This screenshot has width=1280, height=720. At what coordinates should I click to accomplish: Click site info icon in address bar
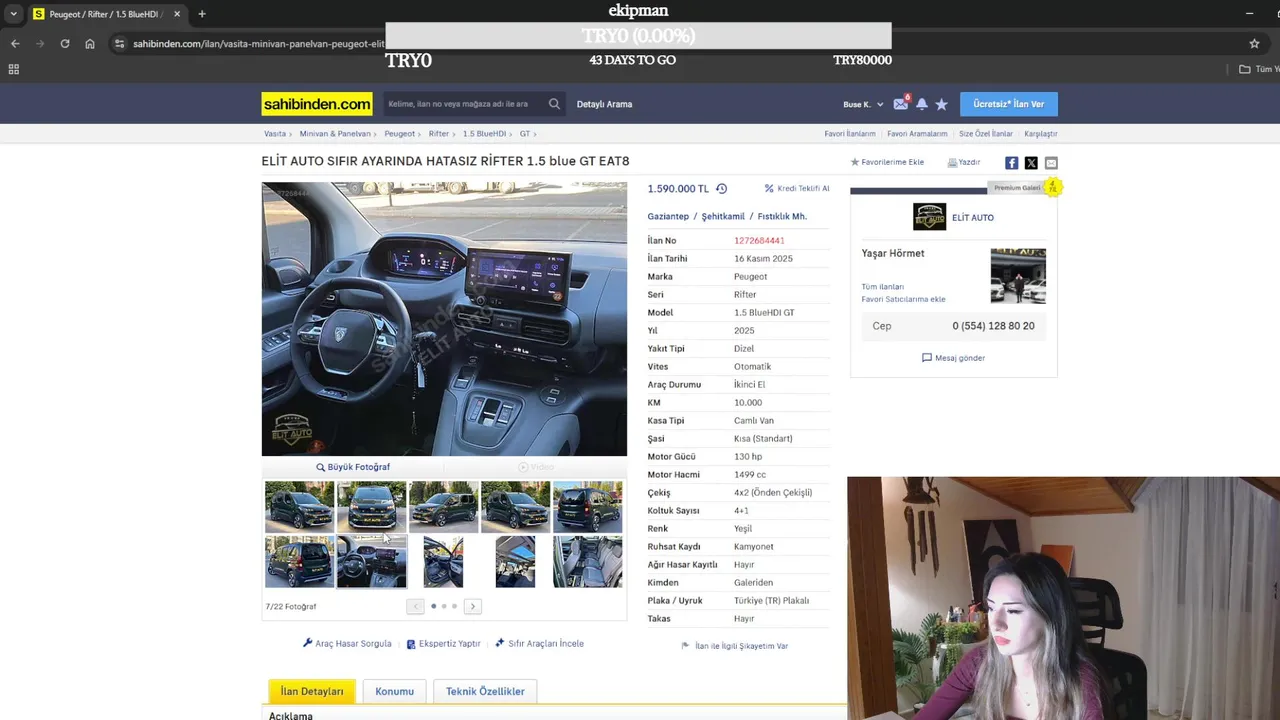pos(120,44)
